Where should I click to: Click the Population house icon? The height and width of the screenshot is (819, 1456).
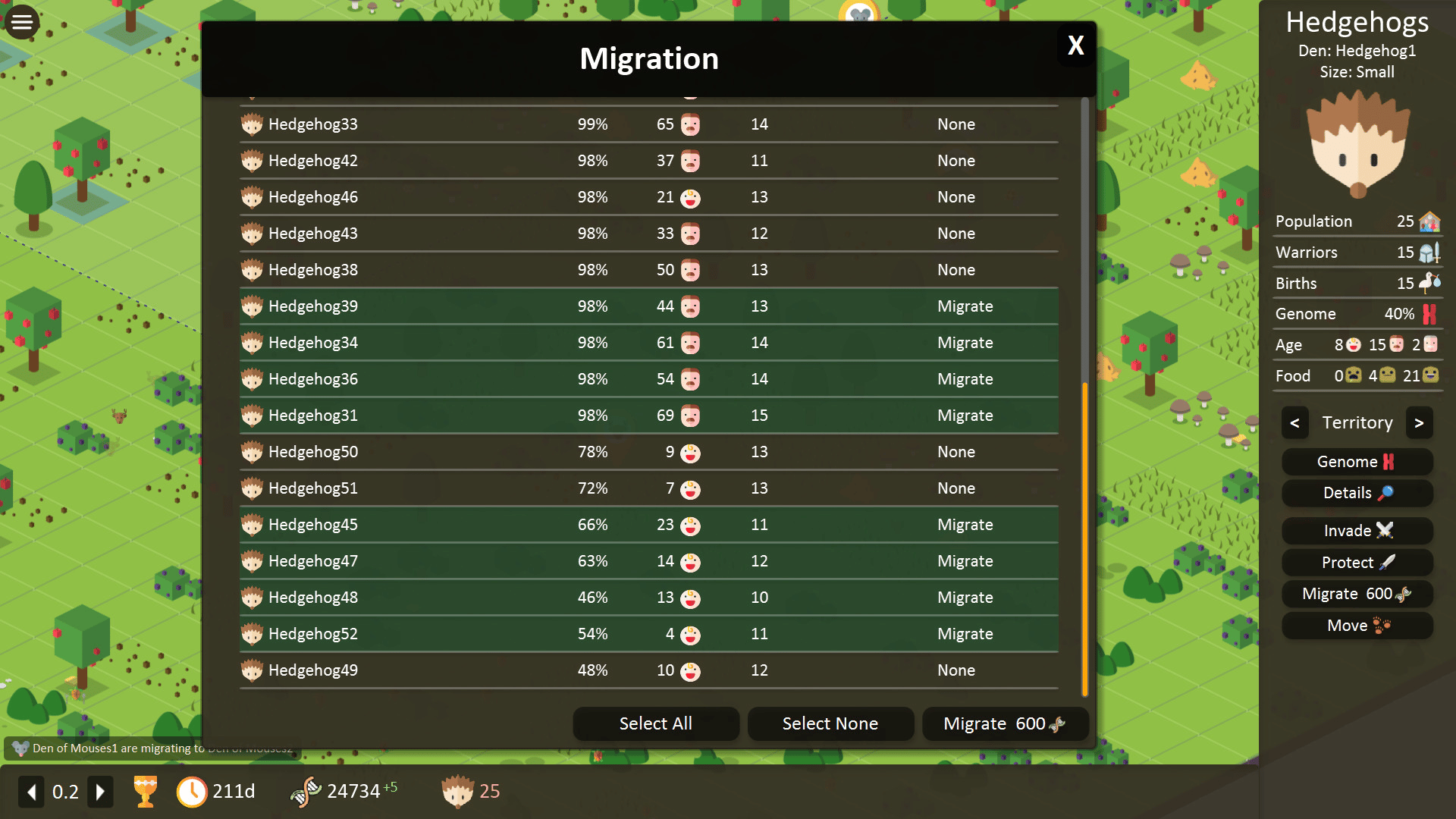tap(1429, 221)
